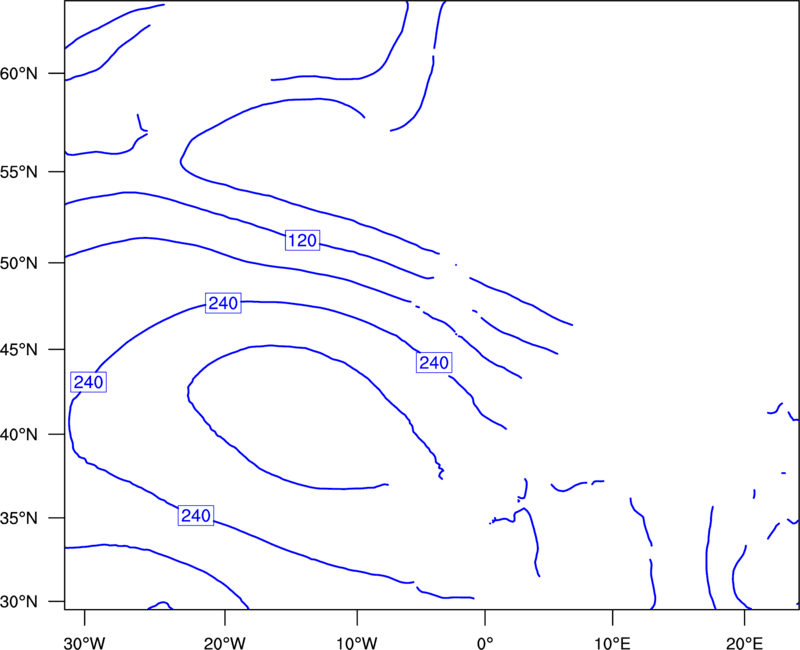Click the 50°N latitude axis label
The width and height of the screenshot is (800, 650).
[x=19, y=263]
